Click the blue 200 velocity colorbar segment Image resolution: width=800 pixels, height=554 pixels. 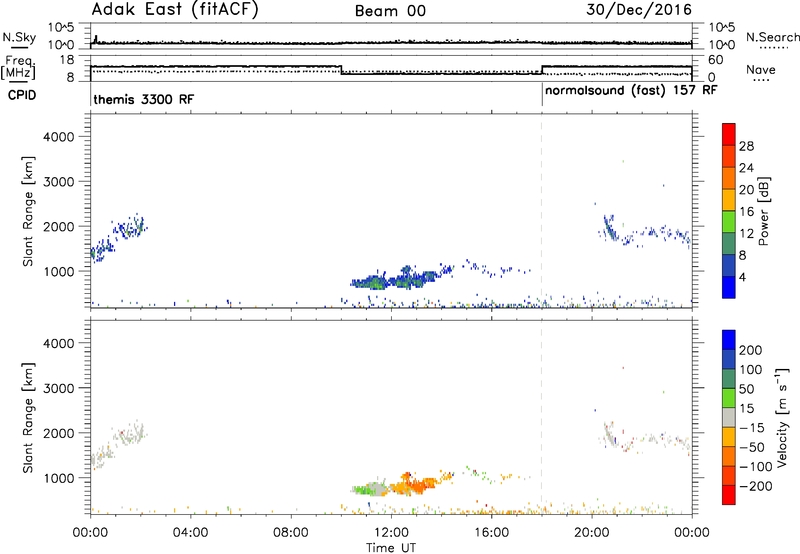click(729, 340)
